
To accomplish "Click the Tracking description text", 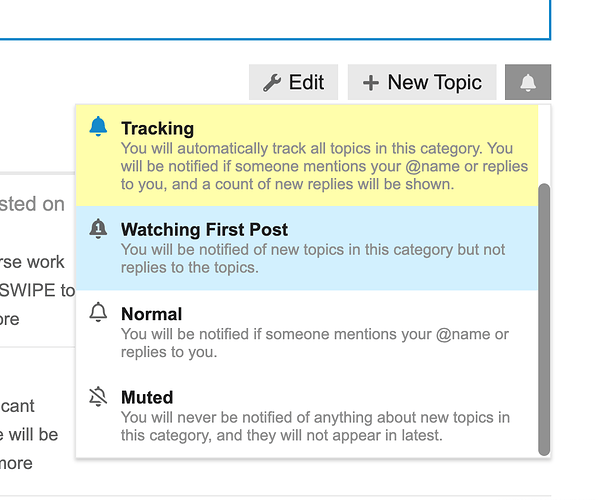I will (x=324, y=166).
